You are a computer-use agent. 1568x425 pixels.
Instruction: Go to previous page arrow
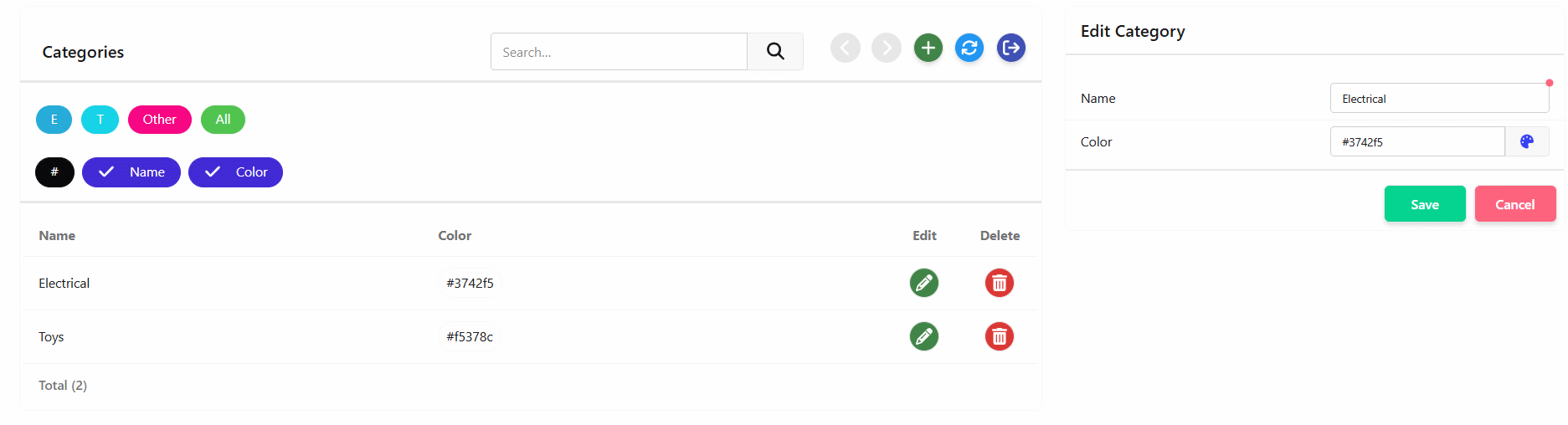click(845, 48)
